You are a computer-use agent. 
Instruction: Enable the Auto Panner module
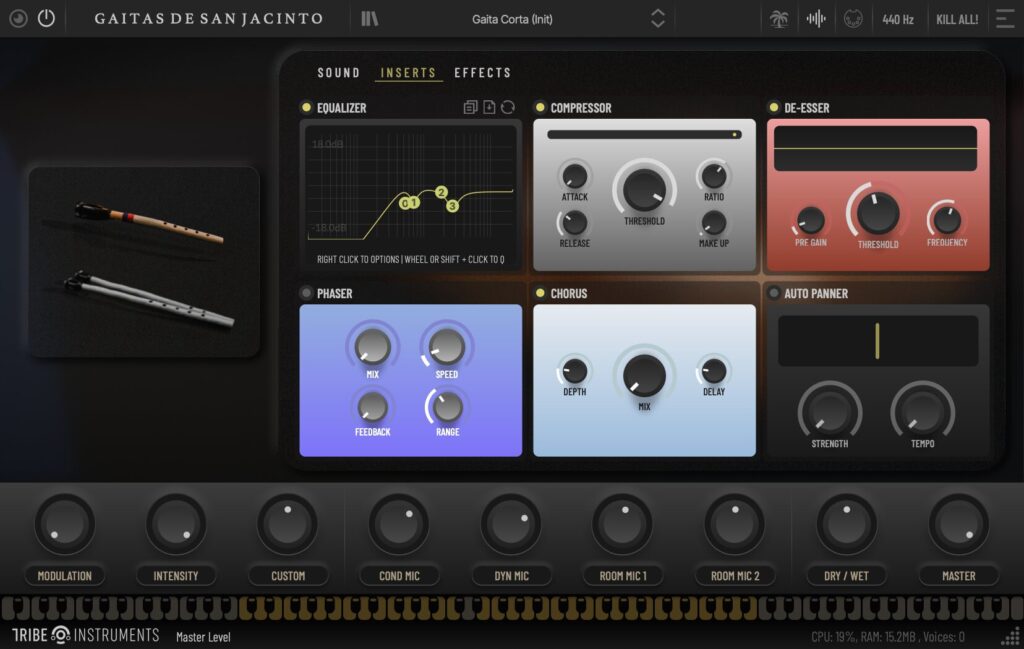[773, 293]
